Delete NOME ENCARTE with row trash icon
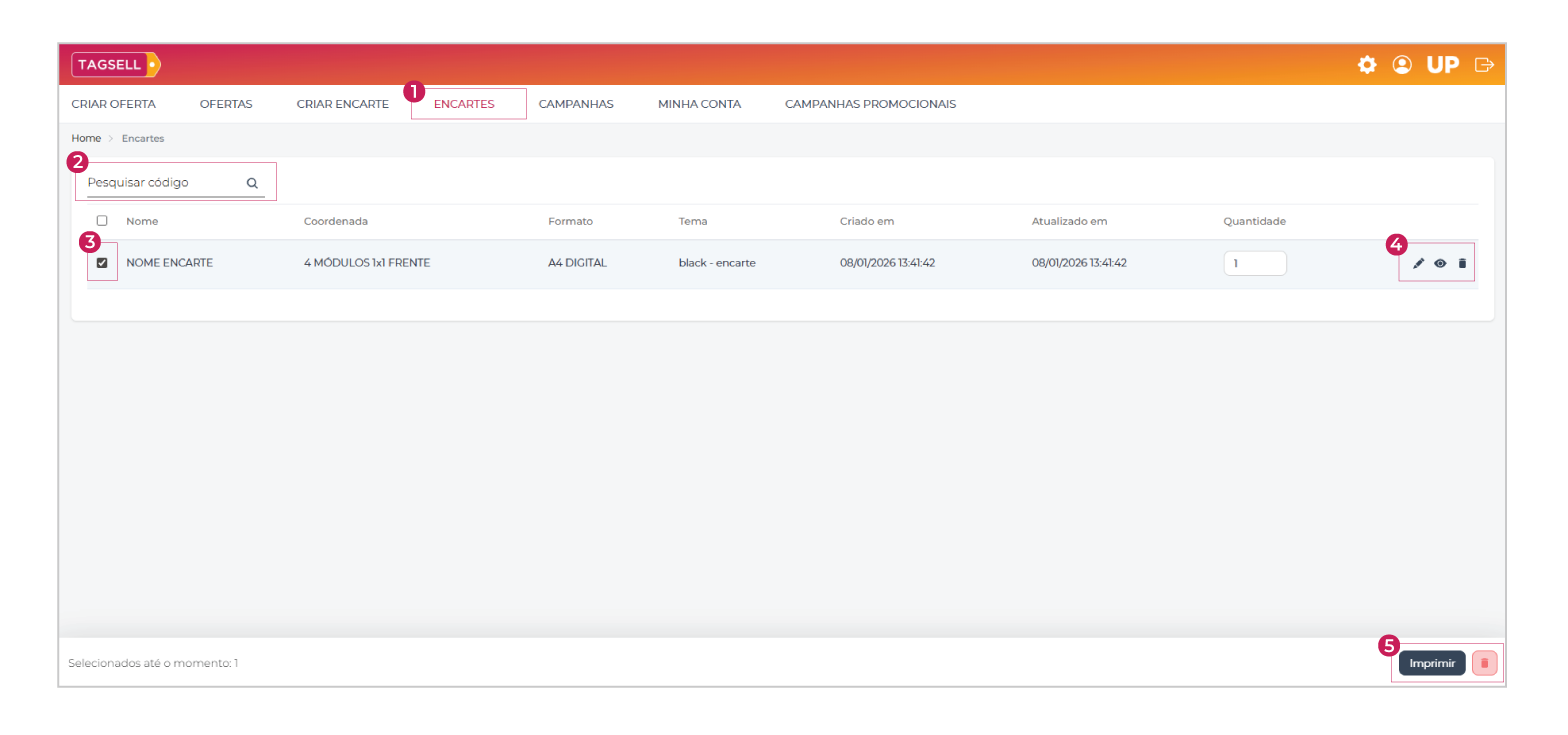 click(1462, 263)
